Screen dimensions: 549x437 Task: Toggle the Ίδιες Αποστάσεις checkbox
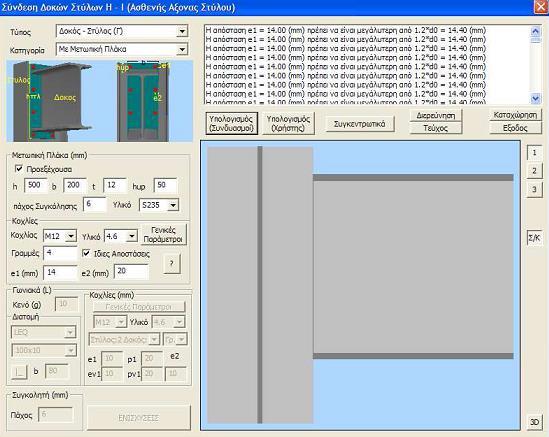[x=86, y=253]
